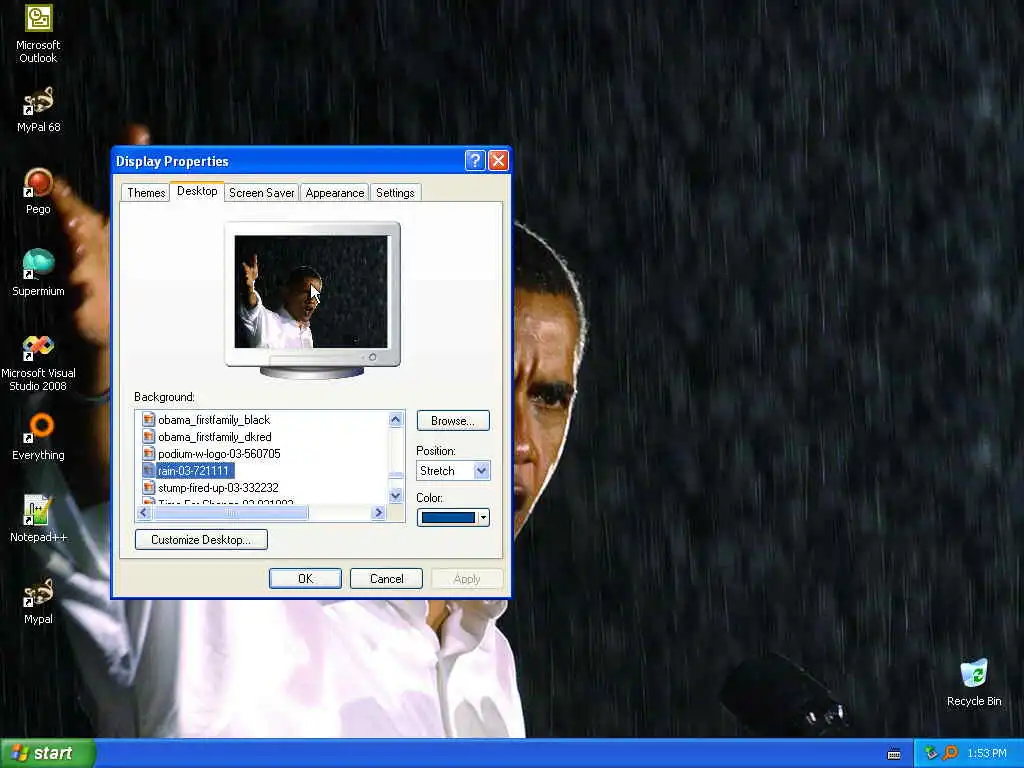
Task: Click icon next to obama_firstfamily_black
Action: (x=148, y=419)
